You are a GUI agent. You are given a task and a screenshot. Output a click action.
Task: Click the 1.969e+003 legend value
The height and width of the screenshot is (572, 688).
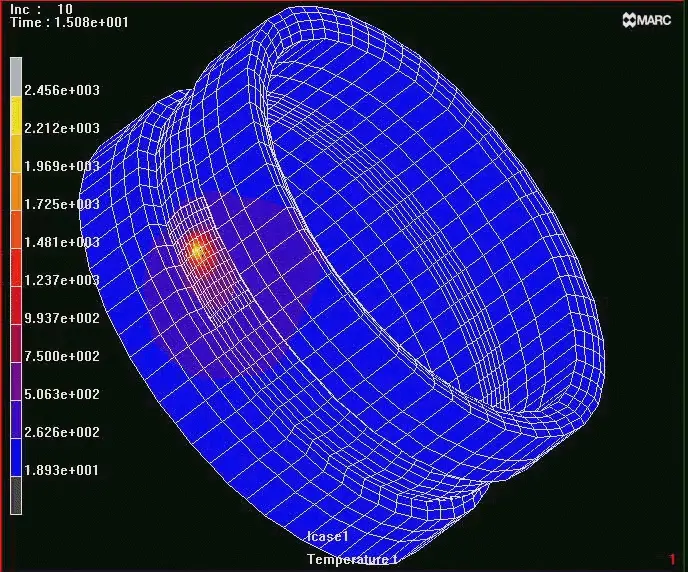pos(62,166)
